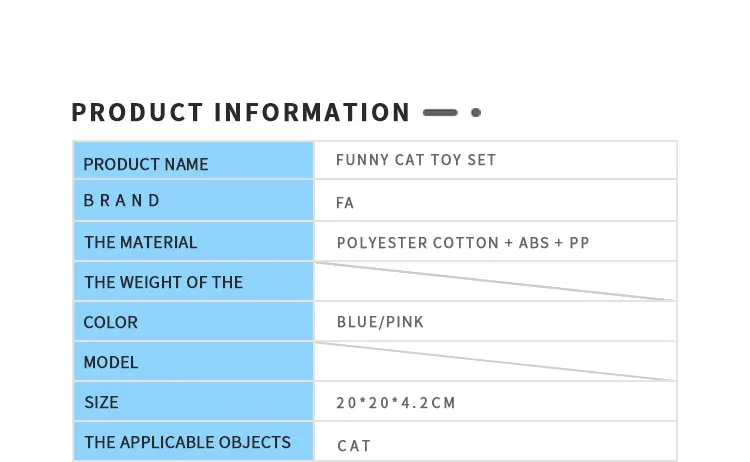Click the THE MATERIAL label cell

(193, 242)
